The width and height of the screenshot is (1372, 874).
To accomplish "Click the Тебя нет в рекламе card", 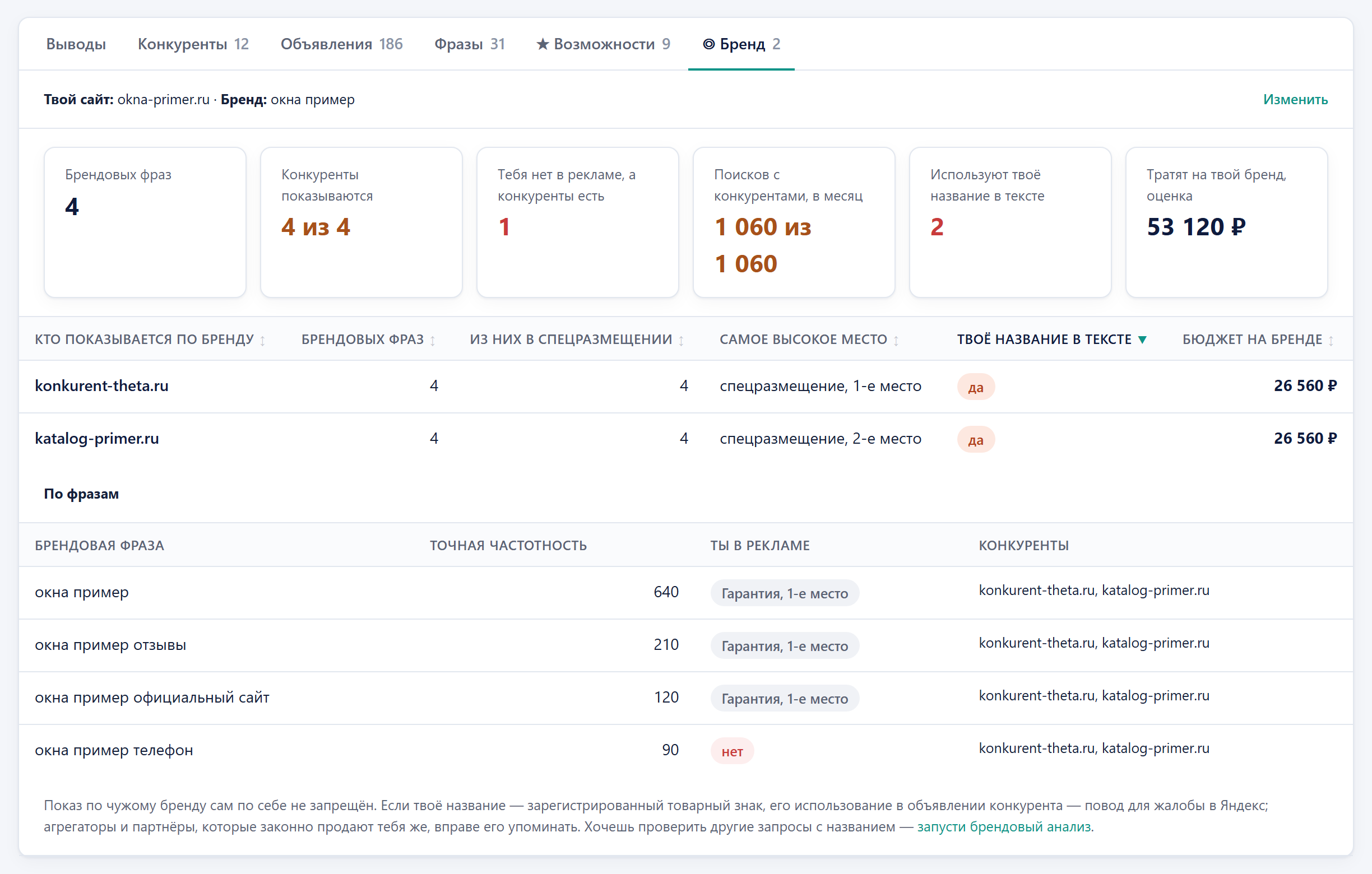I will (578, 222).
